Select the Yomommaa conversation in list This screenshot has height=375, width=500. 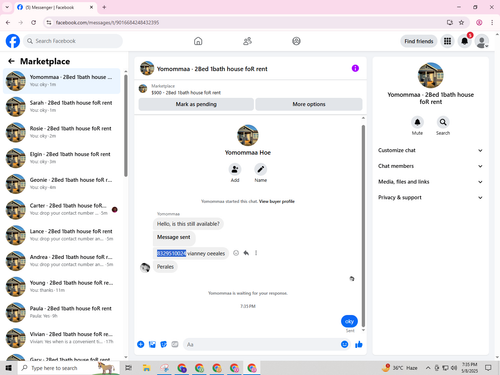62,81
